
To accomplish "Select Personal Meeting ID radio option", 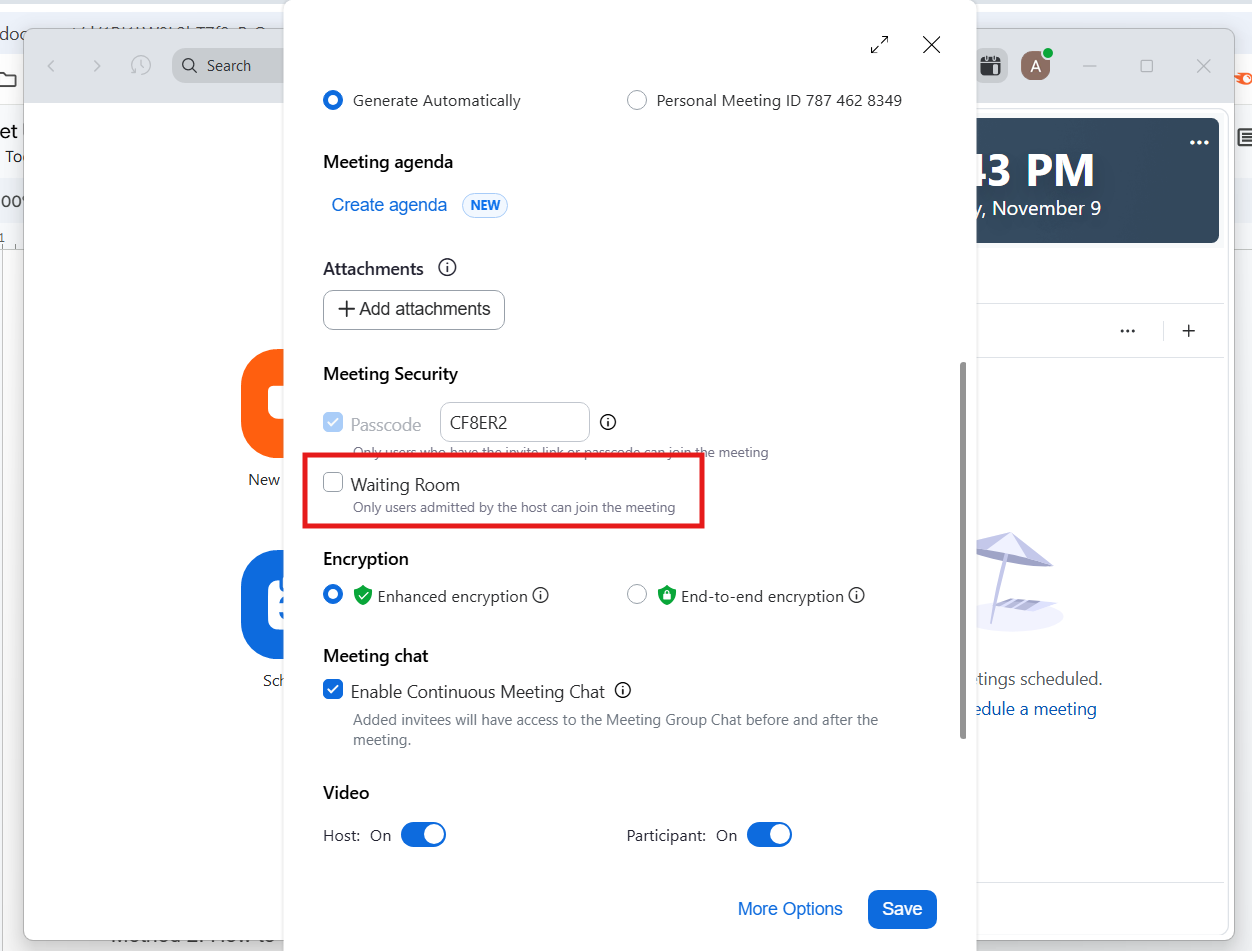I will (637, 100).
